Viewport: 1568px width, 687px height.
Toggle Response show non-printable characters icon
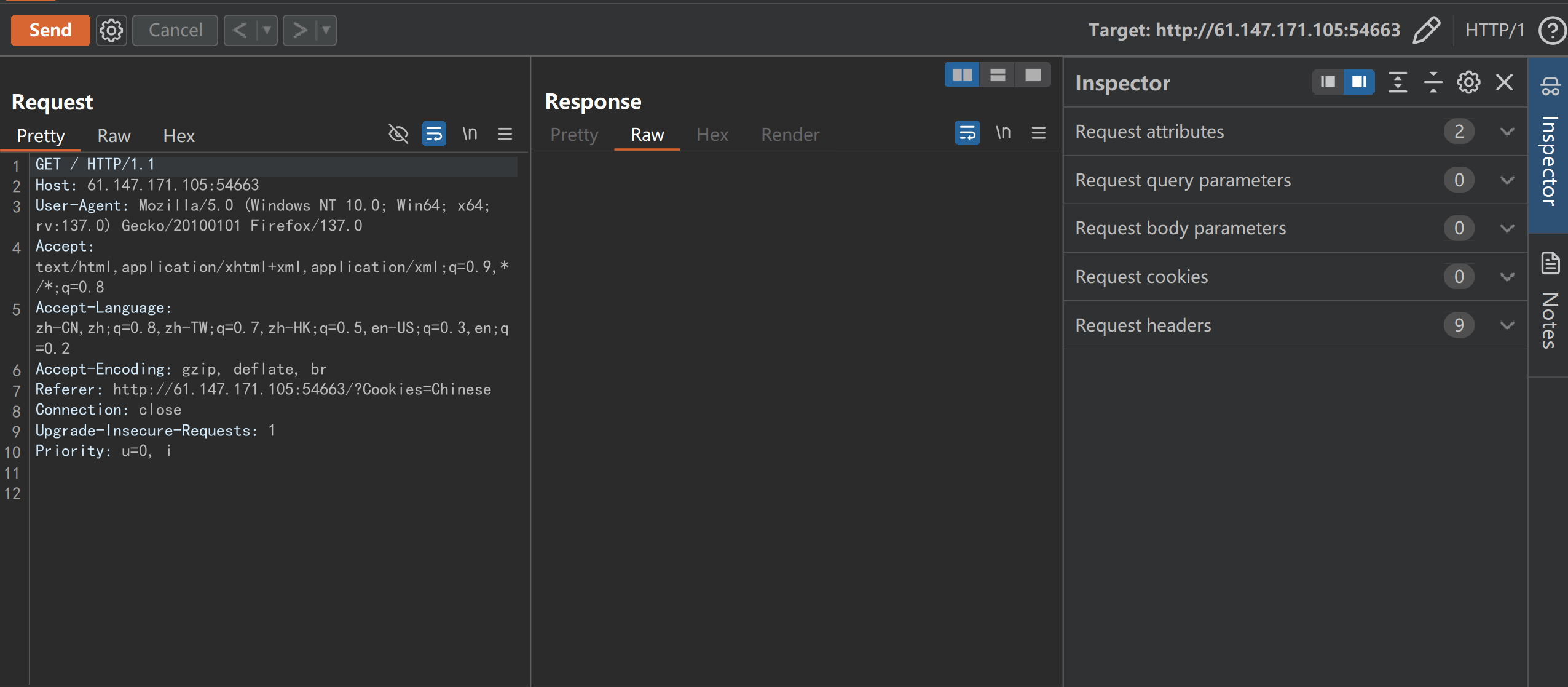[x=1003, y=133]
